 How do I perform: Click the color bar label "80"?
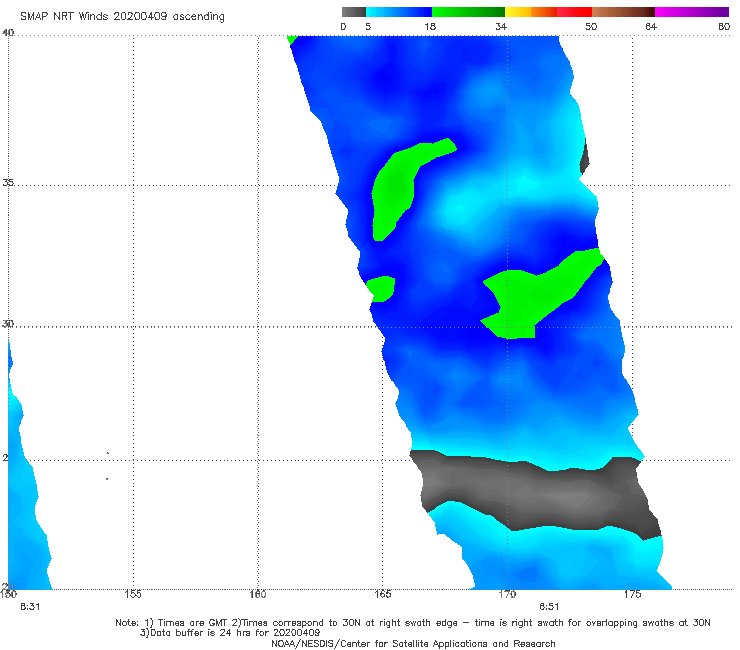pyautogui.click(x=723, y=26)
